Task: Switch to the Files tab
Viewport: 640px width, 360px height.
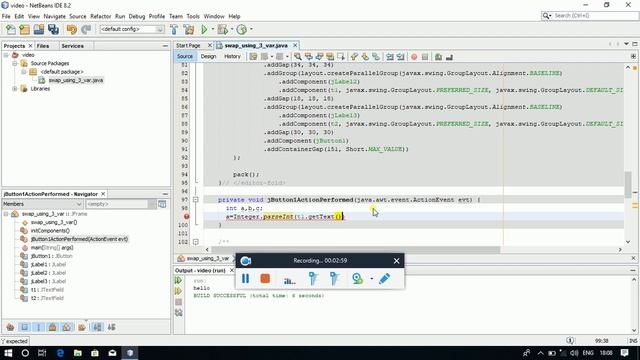Action: 43,46
